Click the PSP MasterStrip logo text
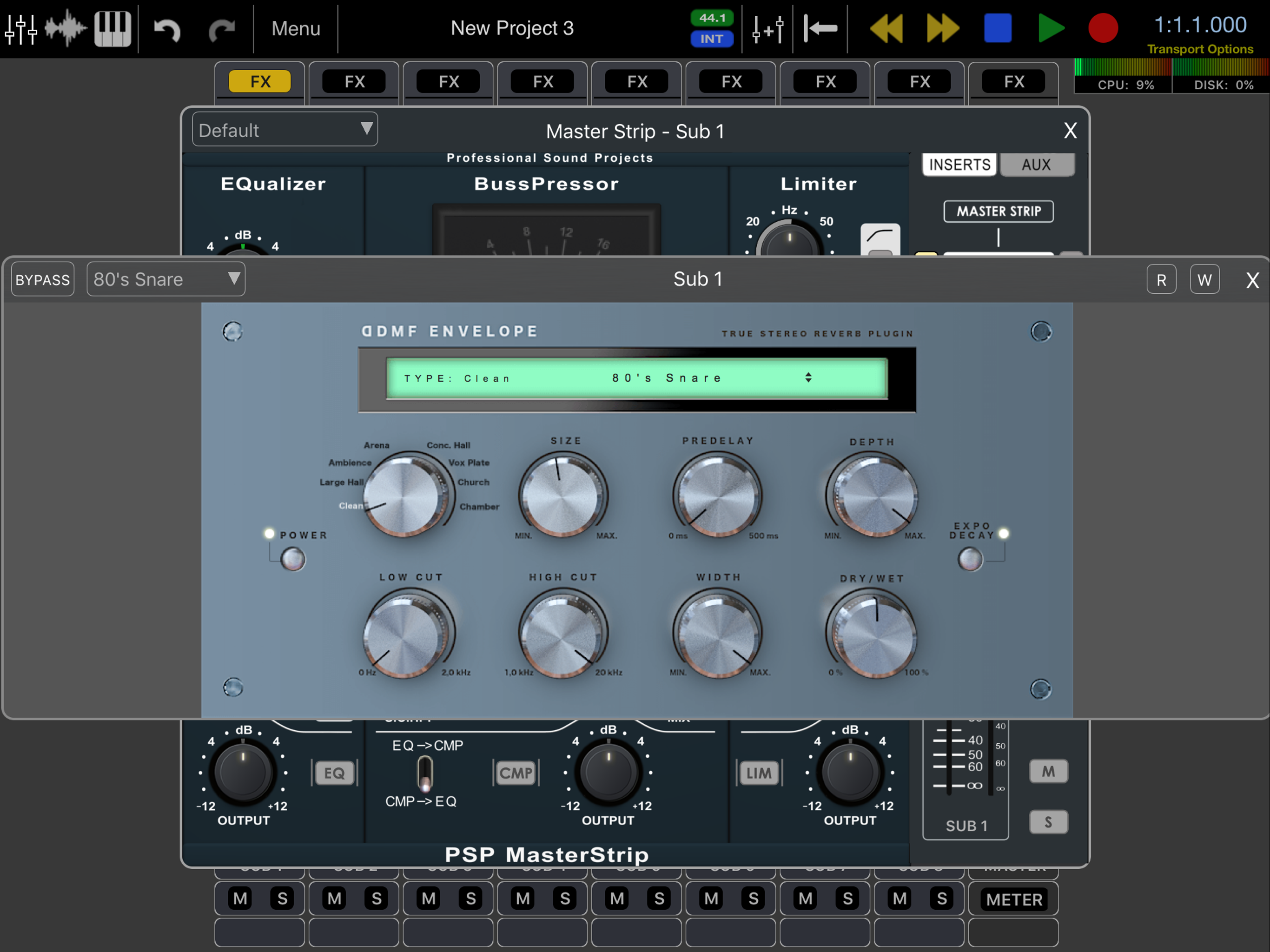The height and width of the screenshot is (952, 1270). pos(547,855)
